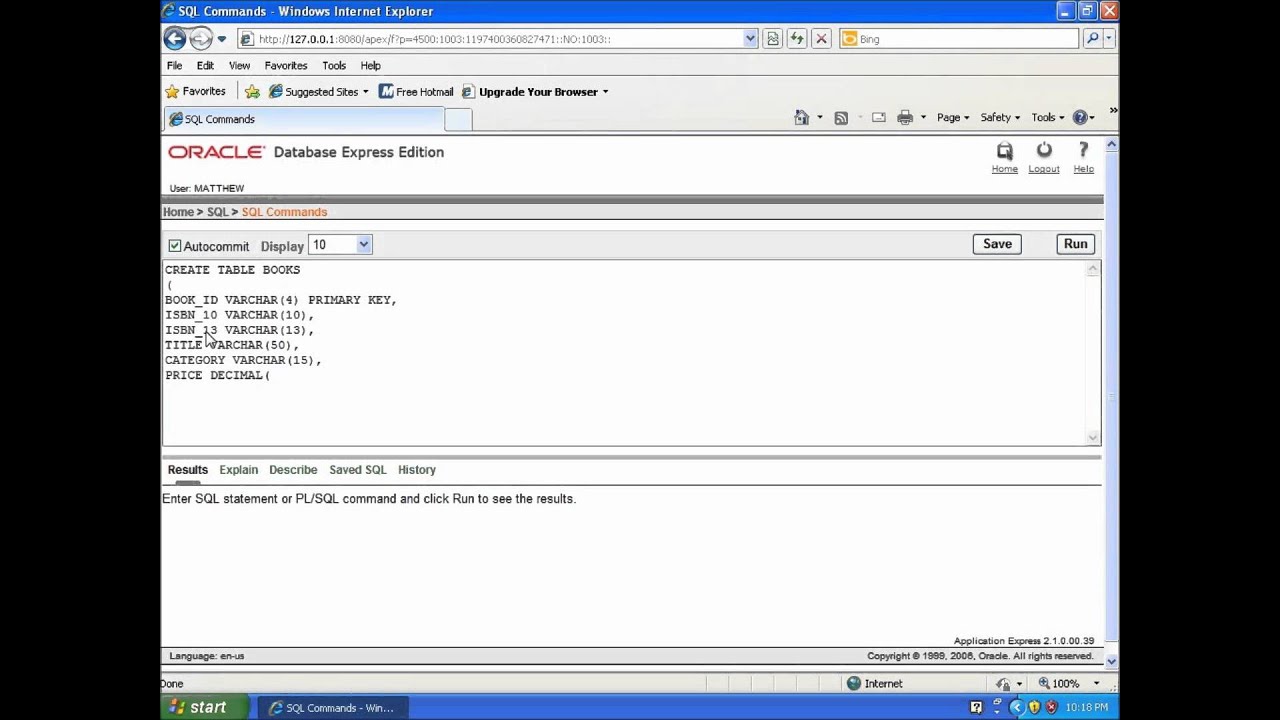
Task: Click the browser Back arrow button
Action: click(x=175, y=39)
